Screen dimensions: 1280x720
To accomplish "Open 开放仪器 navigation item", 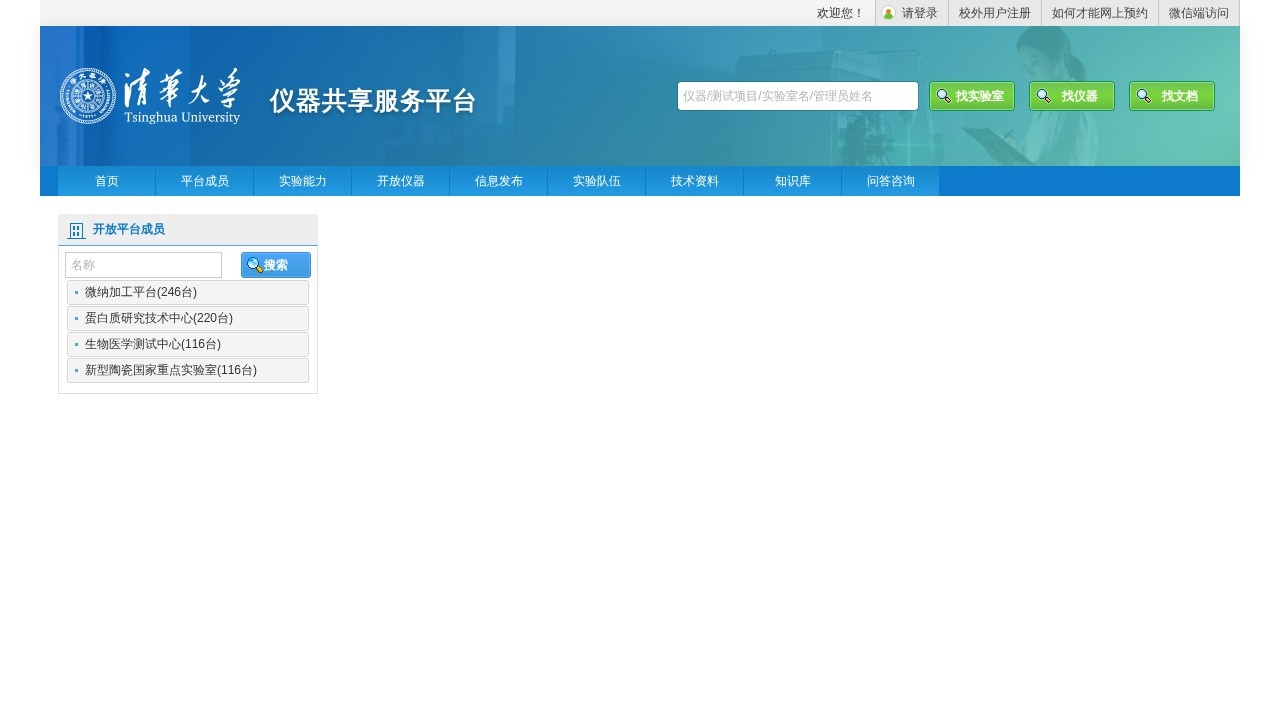I will (x=401, y=181).
